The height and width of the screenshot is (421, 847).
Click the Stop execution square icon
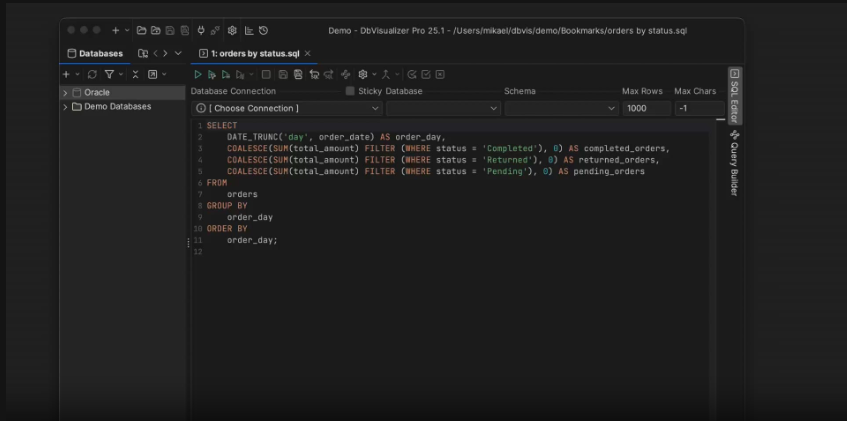pos(266,74)
